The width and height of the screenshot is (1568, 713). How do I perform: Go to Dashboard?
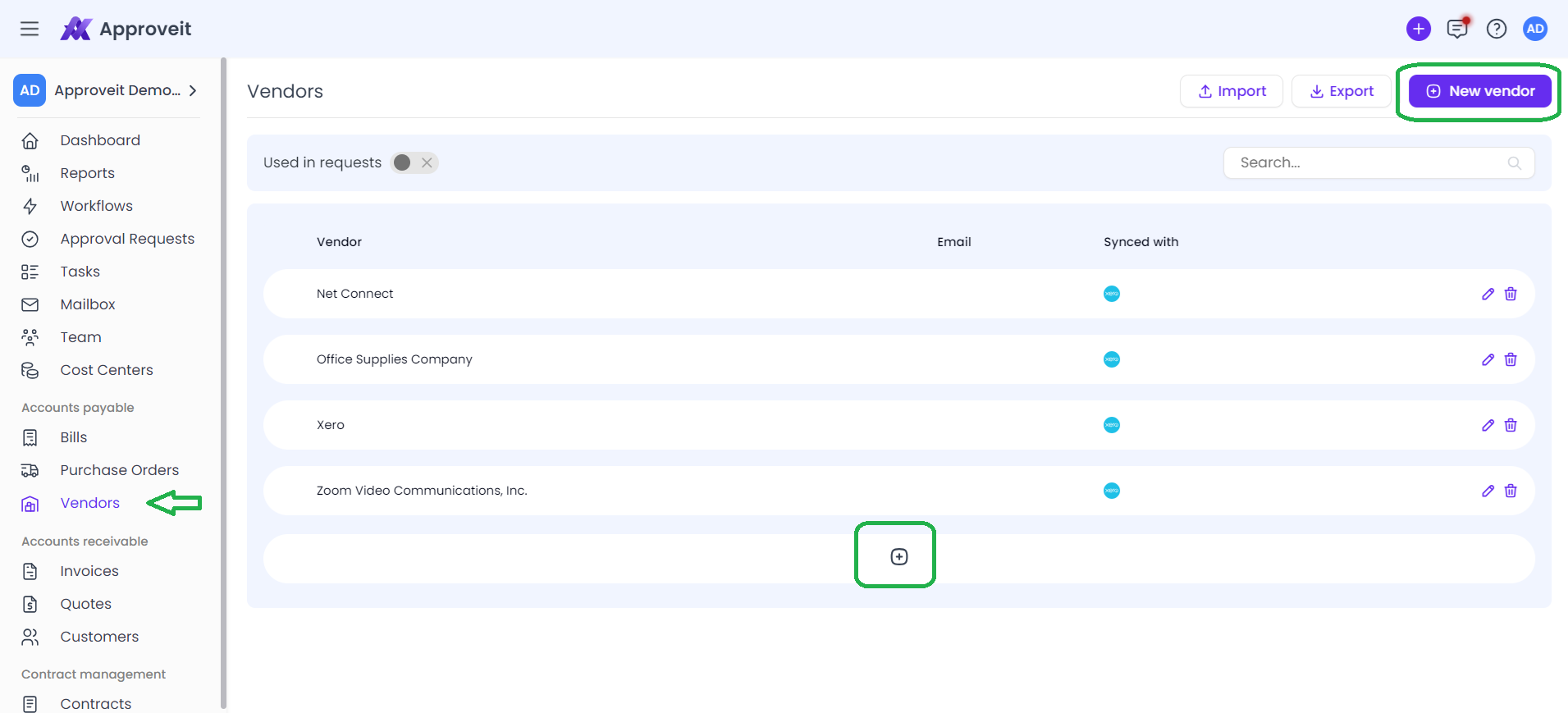[100, 140]
